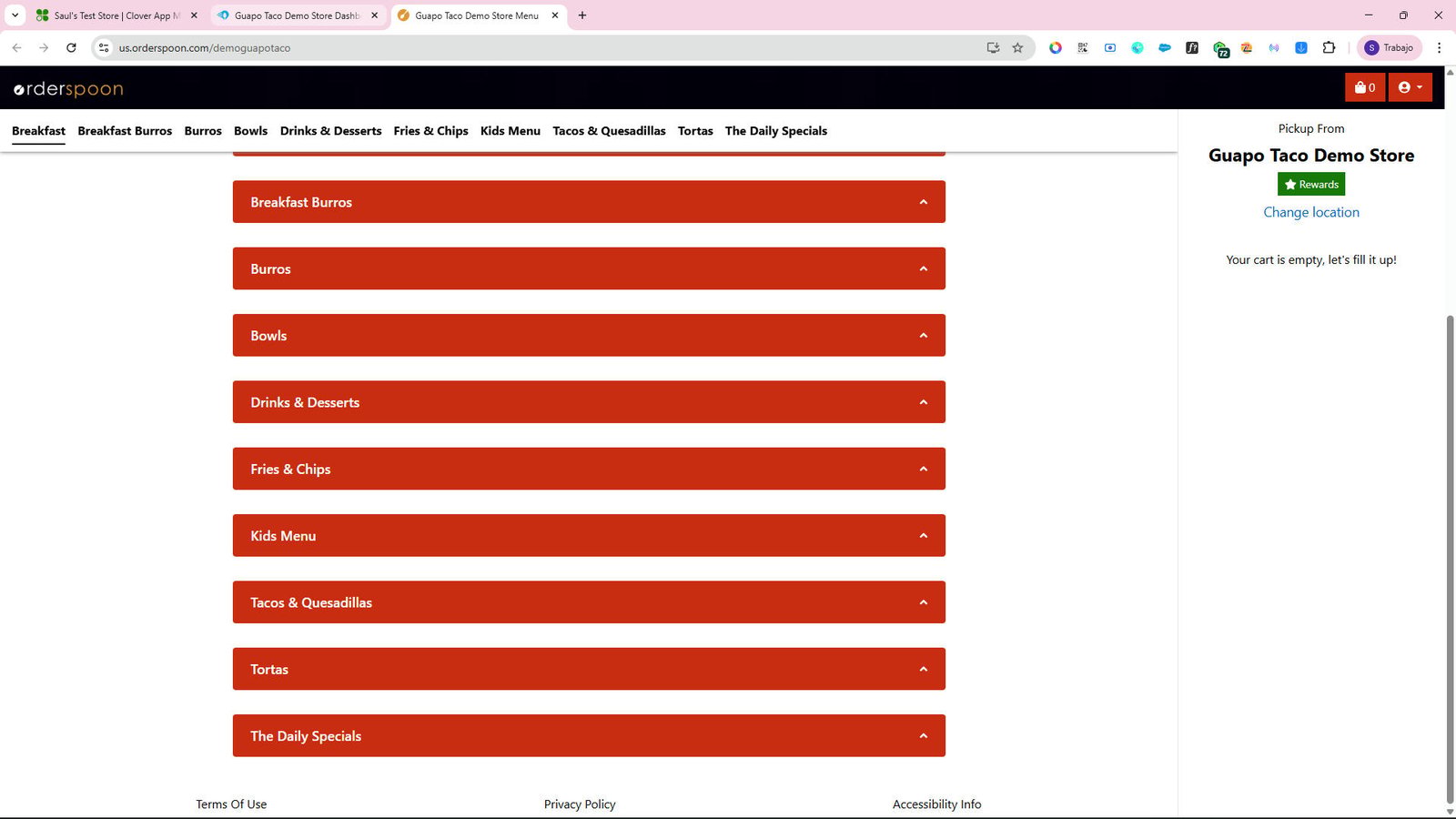Select Tacos & Quesadillas in navigation bar

tap(609, 131)
